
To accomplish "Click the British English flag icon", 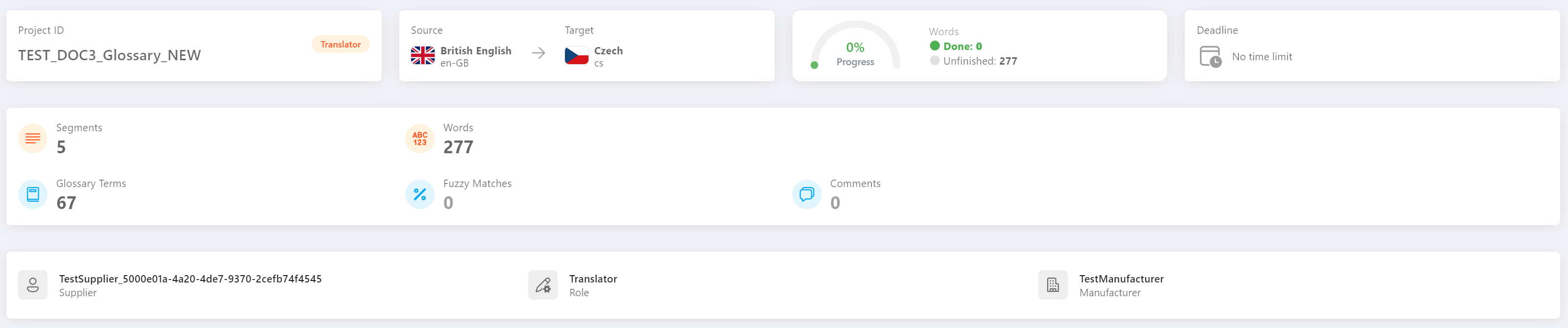I will pyautogui.click(x=422, y=55).
